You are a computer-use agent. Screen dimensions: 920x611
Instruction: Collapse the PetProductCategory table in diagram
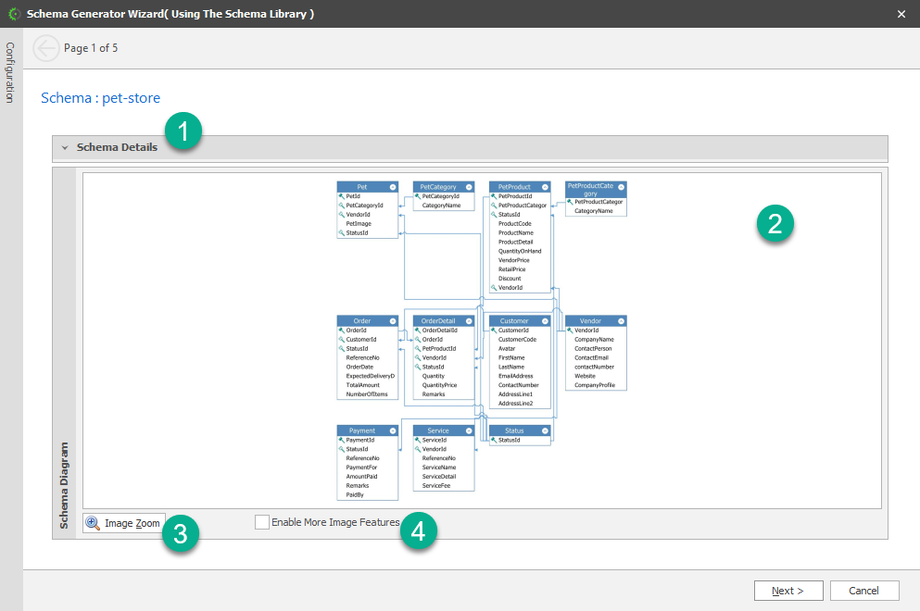point(621,187)
